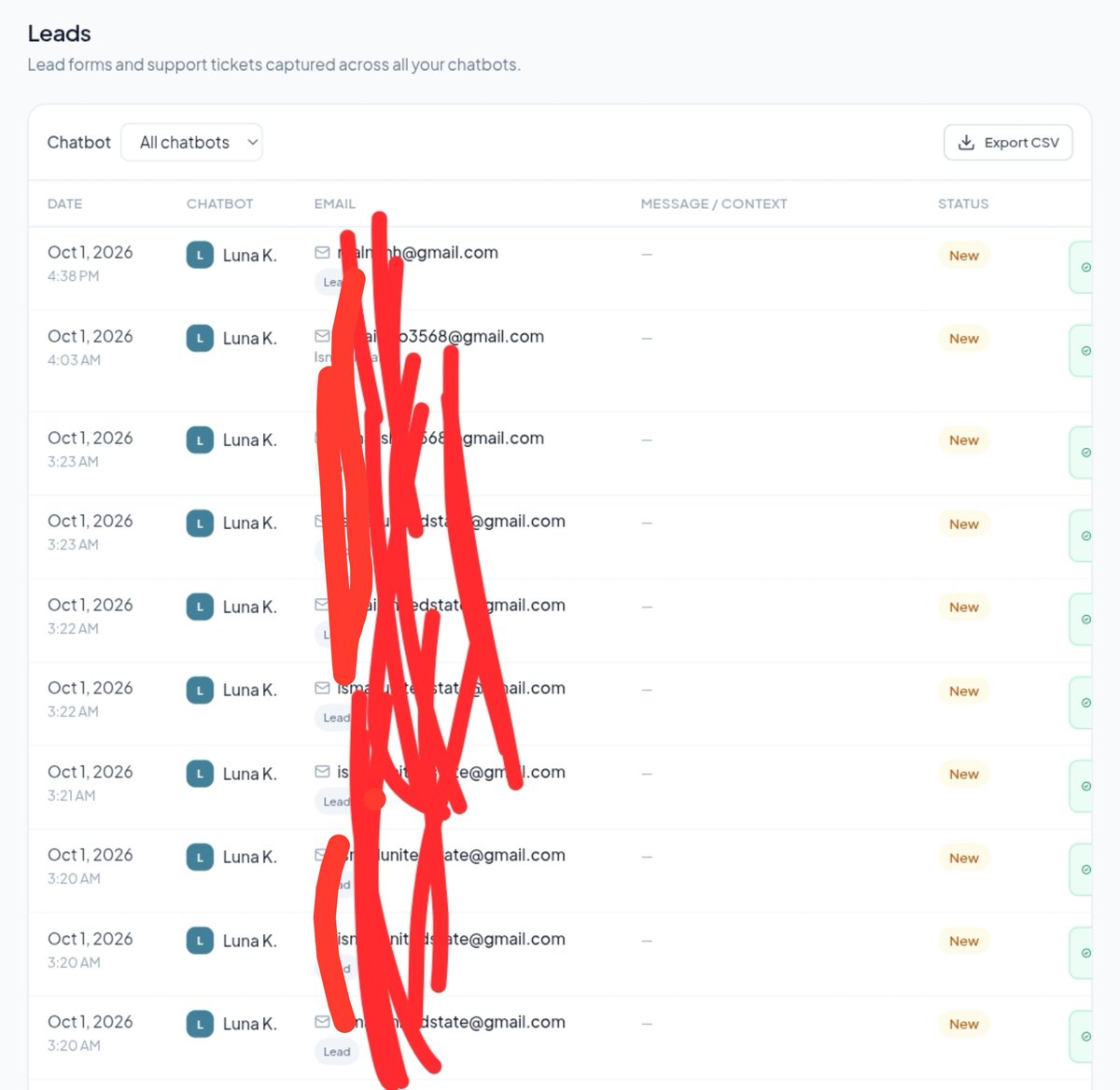Click the Export CSV button
Screen dimensions: 1120x1090
[x=1008, y=143]
